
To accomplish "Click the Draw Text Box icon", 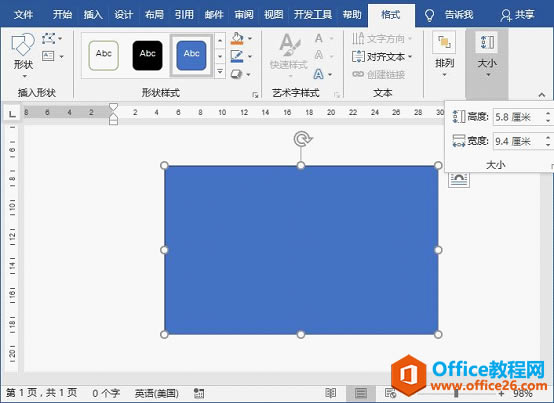I will tap(48, 56).
